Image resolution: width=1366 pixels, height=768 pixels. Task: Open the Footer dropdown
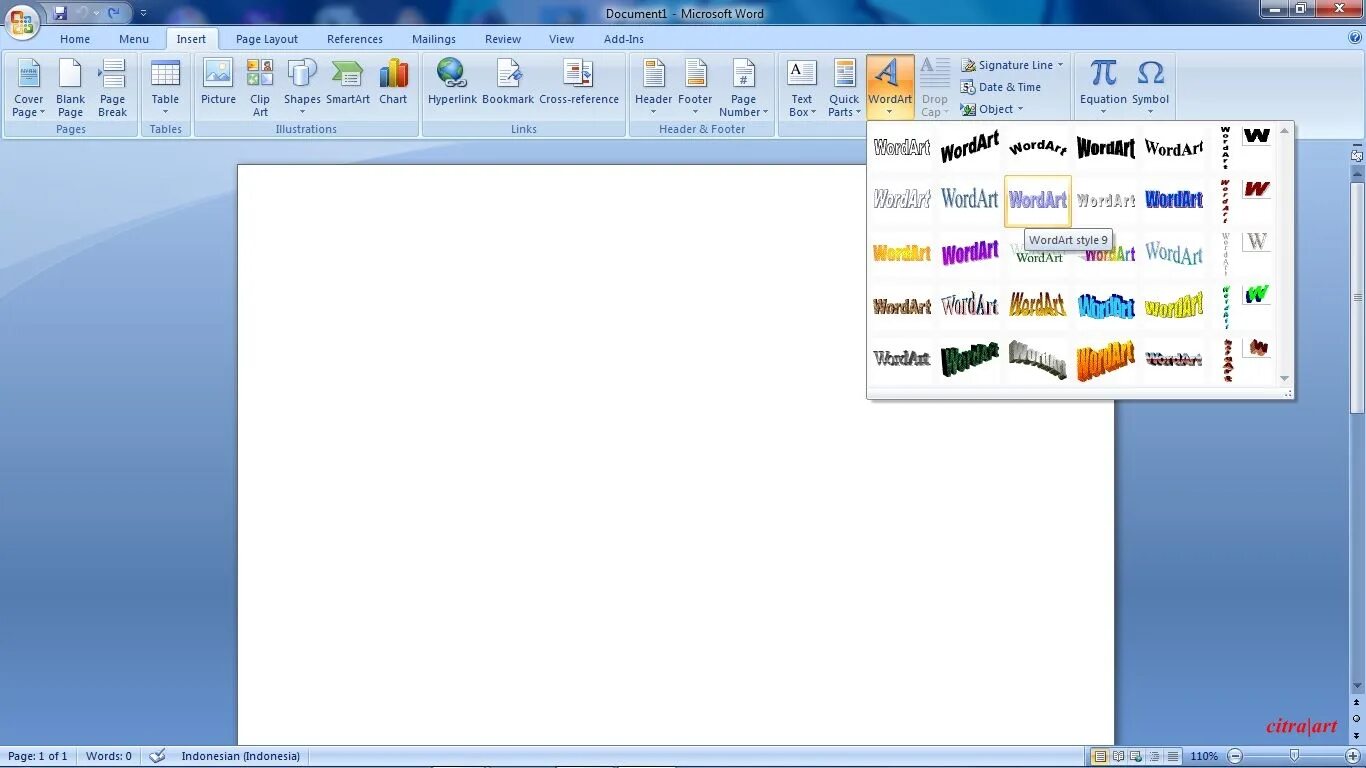695,89
